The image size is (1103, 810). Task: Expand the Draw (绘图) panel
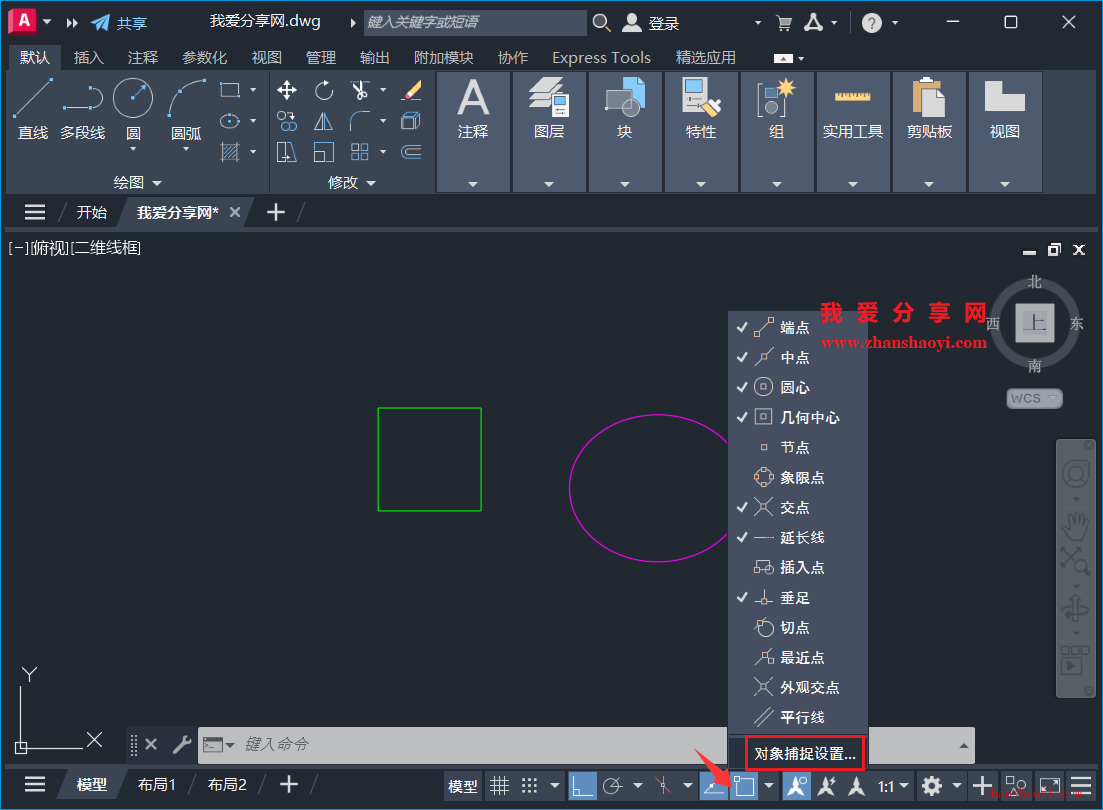138,182
